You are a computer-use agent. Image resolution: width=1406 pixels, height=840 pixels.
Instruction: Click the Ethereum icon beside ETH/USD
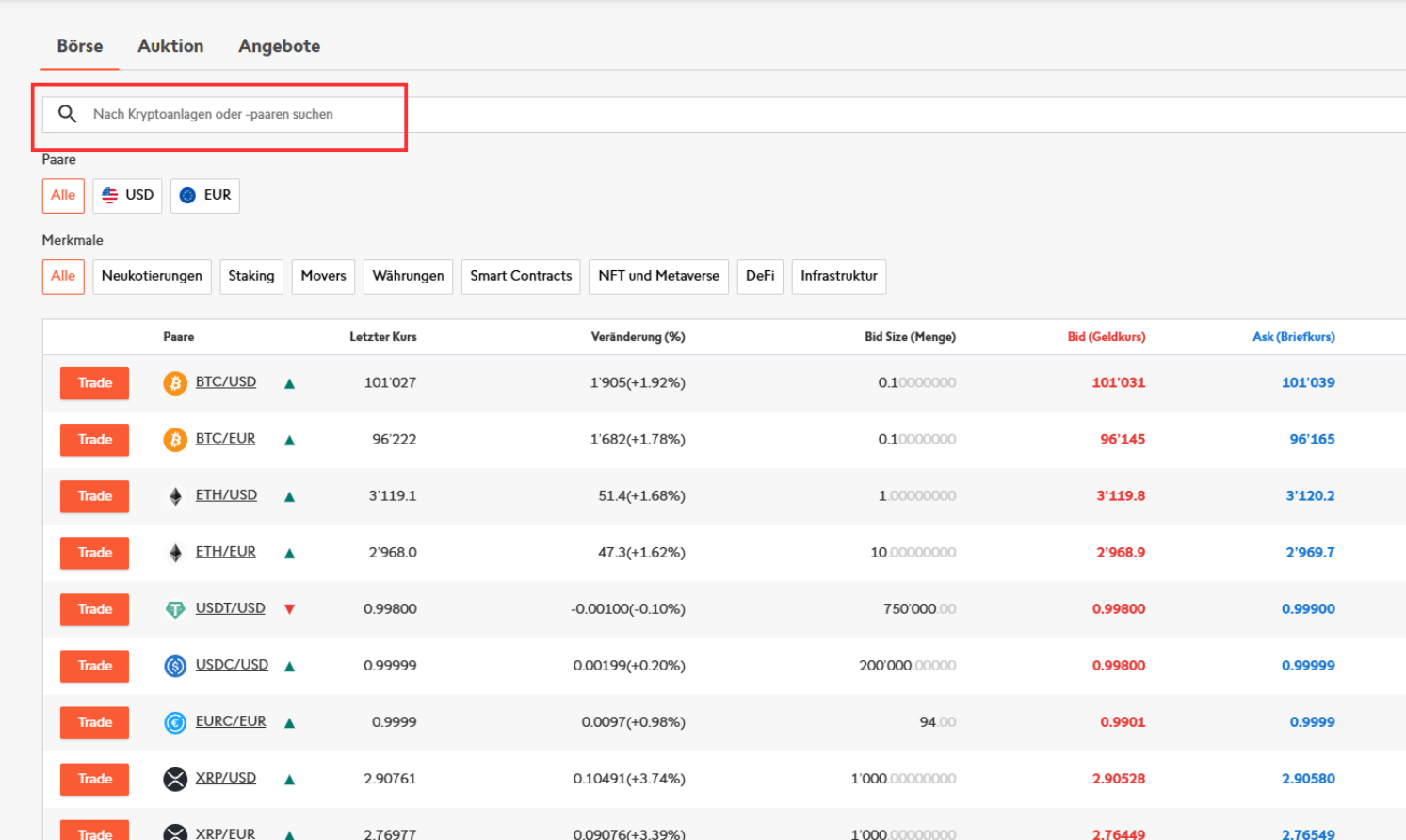(175, 496)
